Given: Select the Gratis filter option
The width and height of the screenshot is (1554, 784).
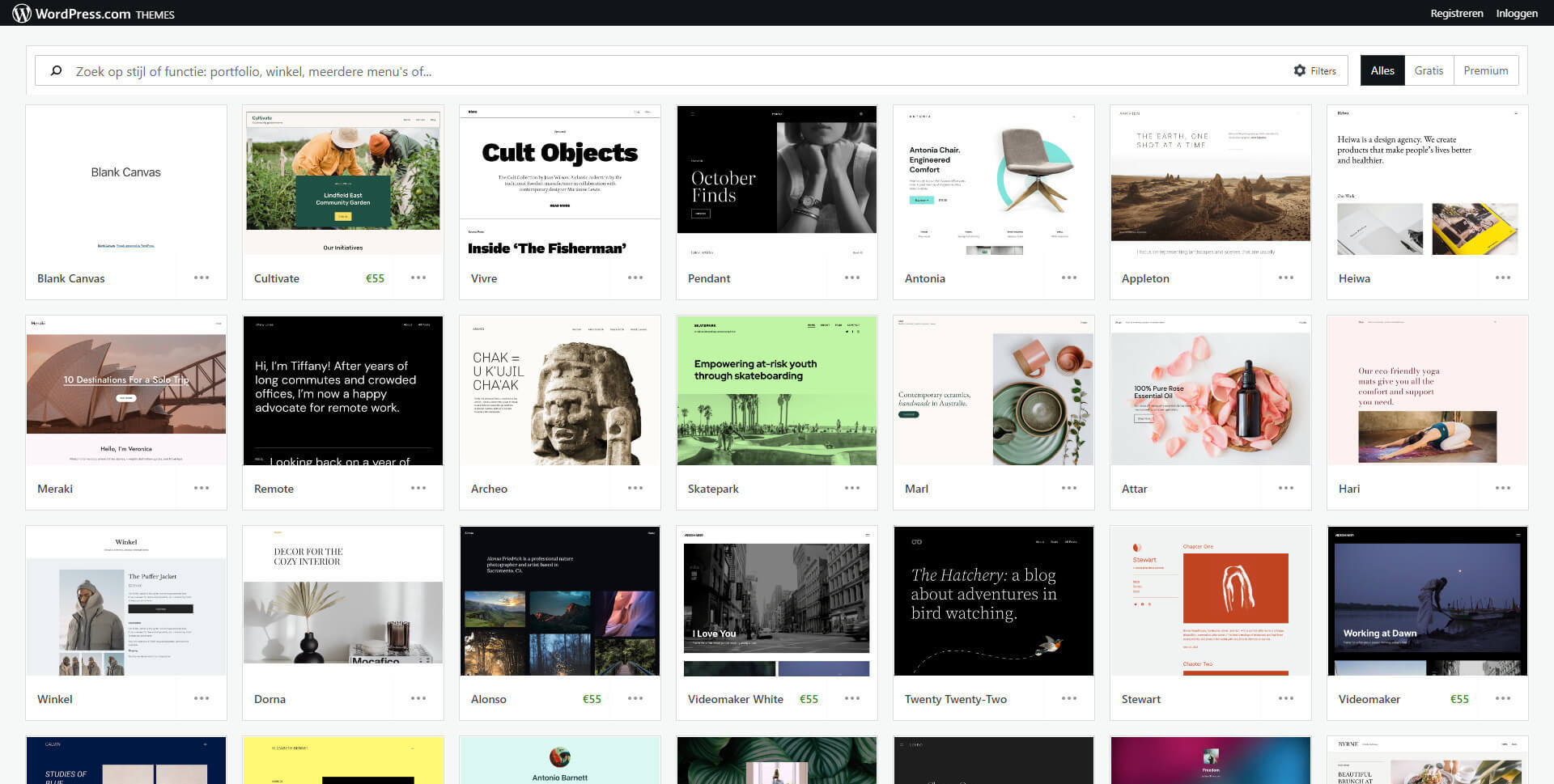Looking at the screenshot, I should point(1429,70).
